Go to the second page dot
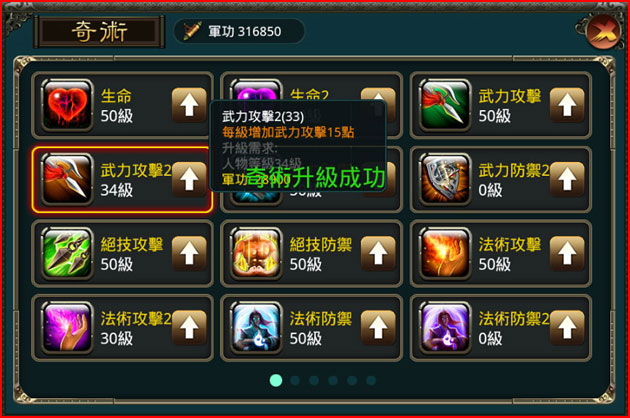The width and height of the screenshot is (630, 418). point(295,380)
